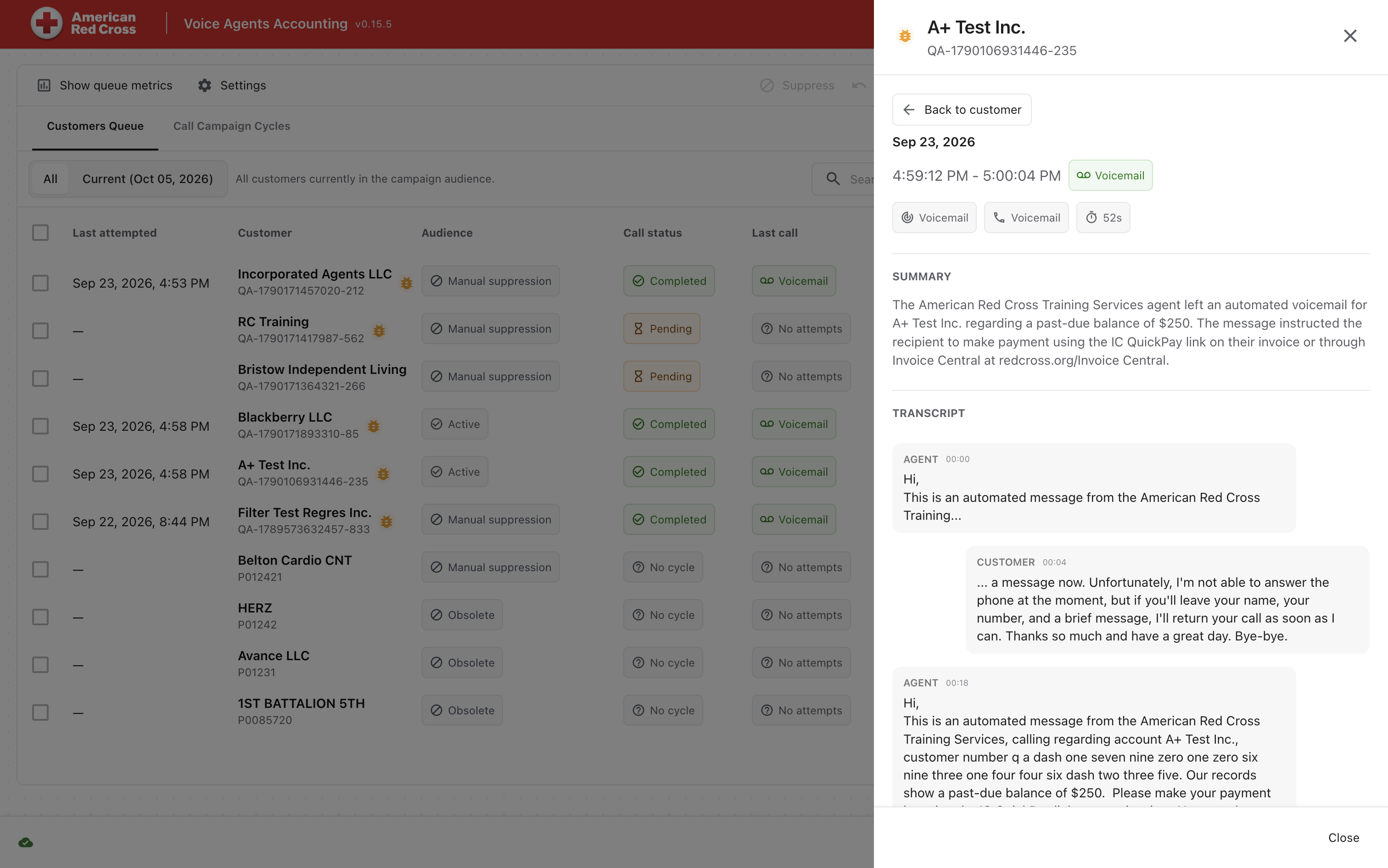
Task: Click the 52s call duration chip
Action: (1103, 217)
